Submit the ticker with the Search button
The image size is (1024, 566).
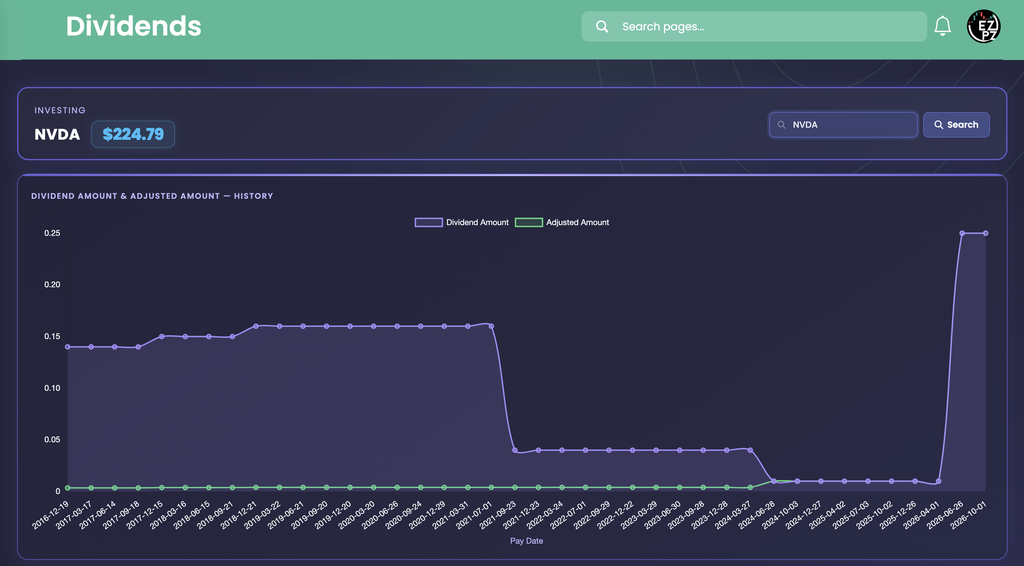click(956, 125)
